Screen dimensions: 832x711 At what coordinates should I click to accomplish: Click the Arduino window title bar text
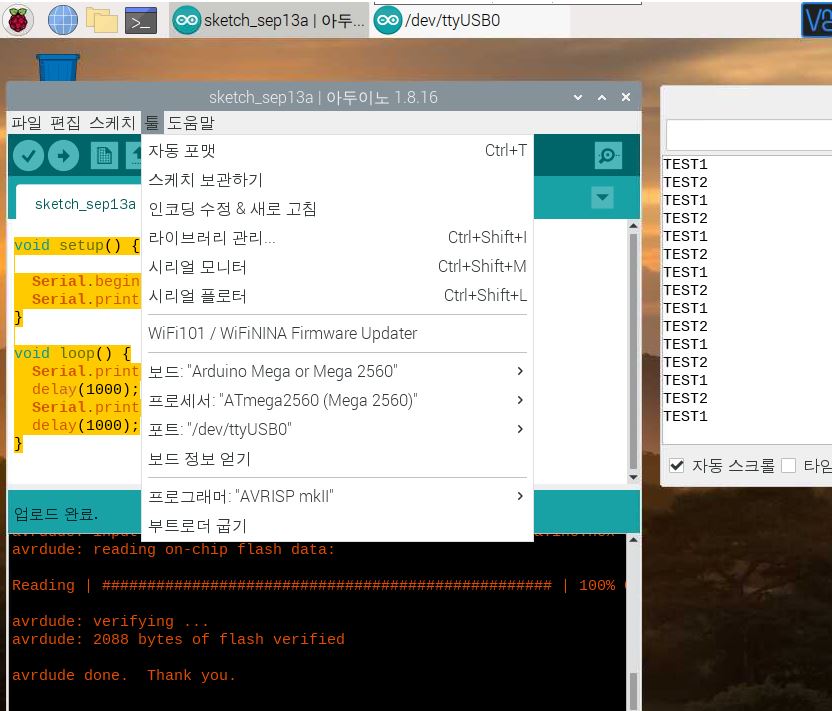click(323, 97)
